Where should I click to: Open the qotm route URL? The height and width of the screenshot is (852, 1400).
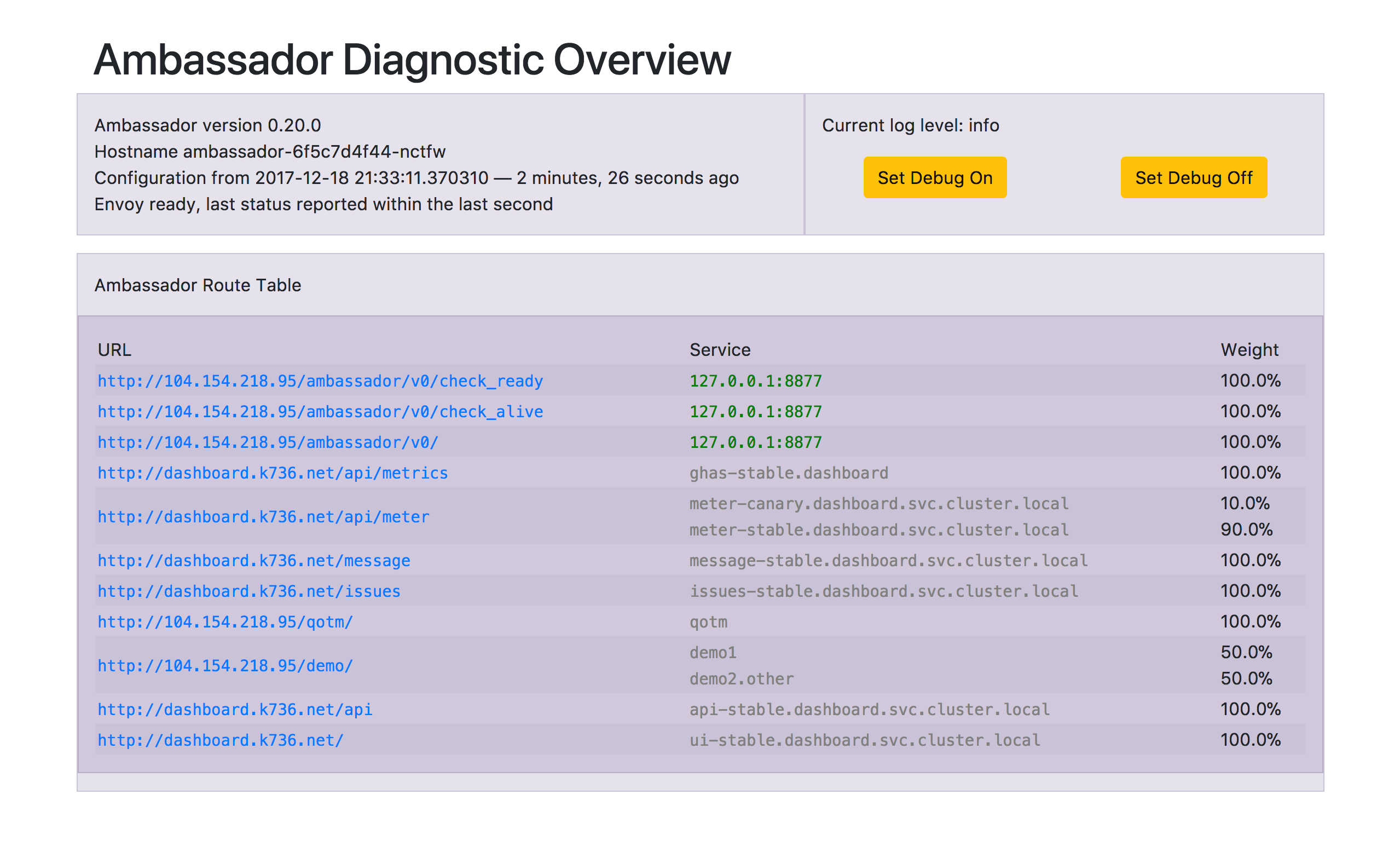tap(225, 622)
